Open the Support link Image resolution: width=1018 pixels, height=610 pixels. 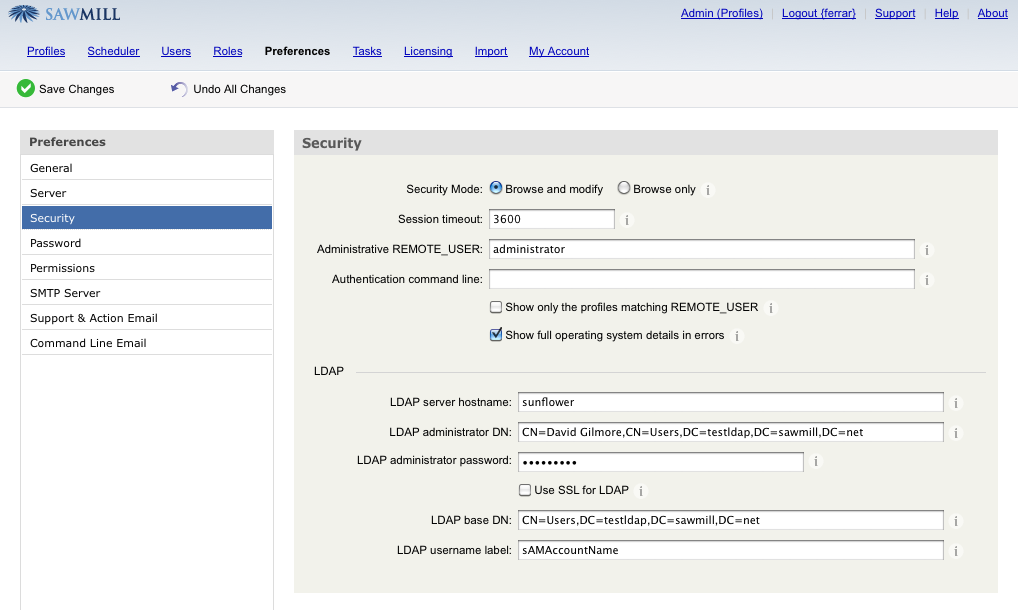895,13
